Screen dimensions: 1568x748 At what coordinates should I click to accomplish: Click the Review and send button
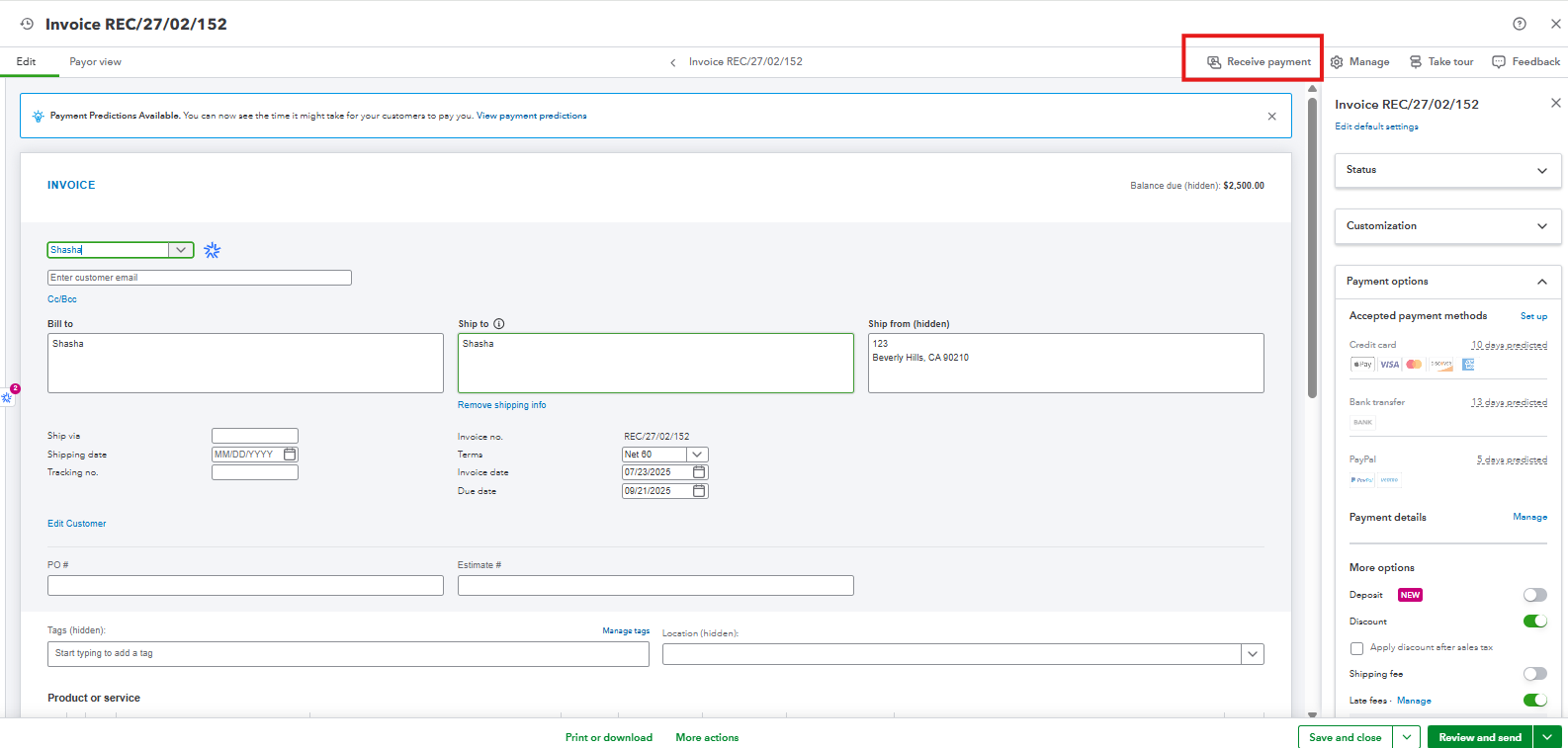pyautogui.click(x=1480, y=737)
